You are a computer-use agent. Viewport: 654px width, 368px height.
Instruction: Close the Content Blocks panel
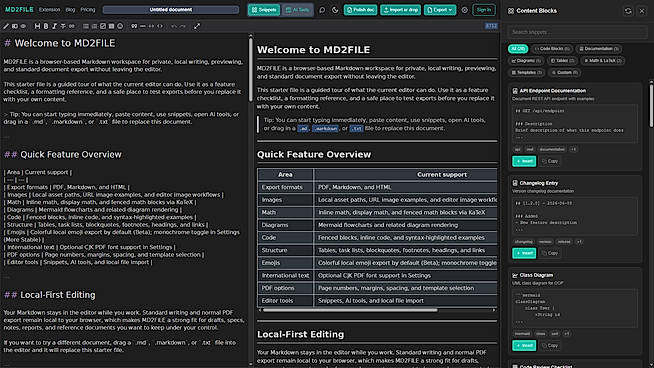coord(642,11)
